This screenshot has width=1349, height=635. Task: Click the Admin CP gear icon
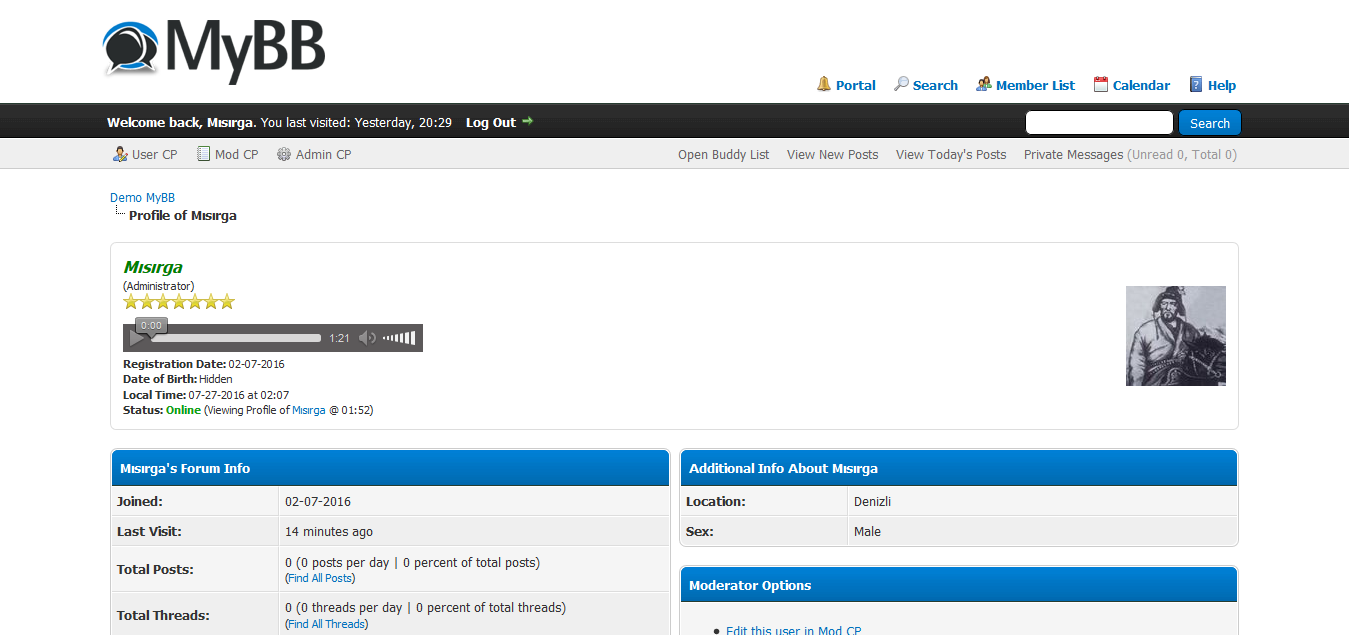[284, 154]
